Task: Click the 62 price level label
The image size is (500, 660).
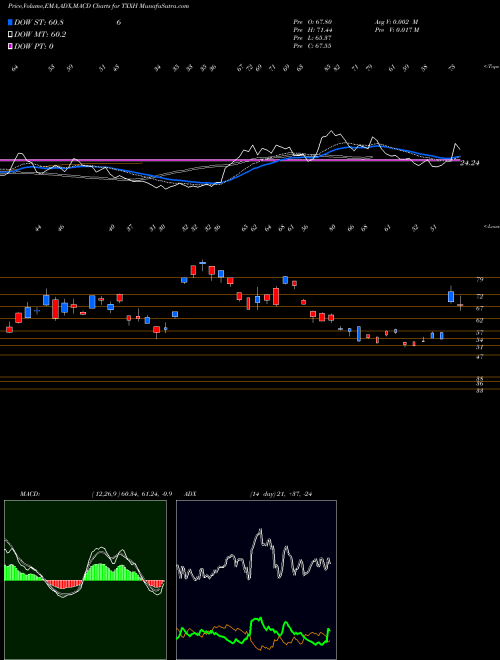Action: pos(479,320)
